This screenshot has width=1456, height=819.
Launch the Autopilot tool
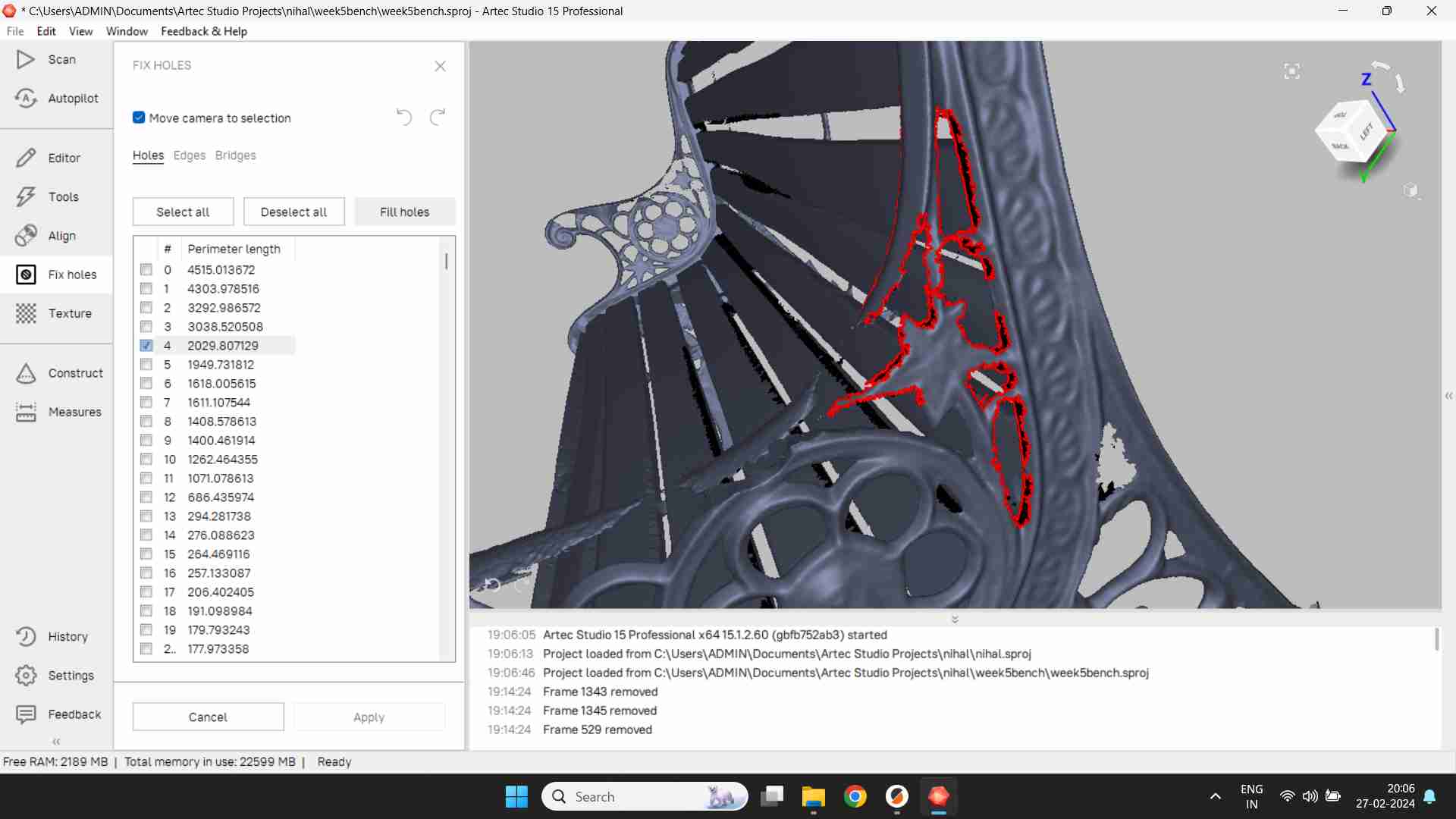57,98
